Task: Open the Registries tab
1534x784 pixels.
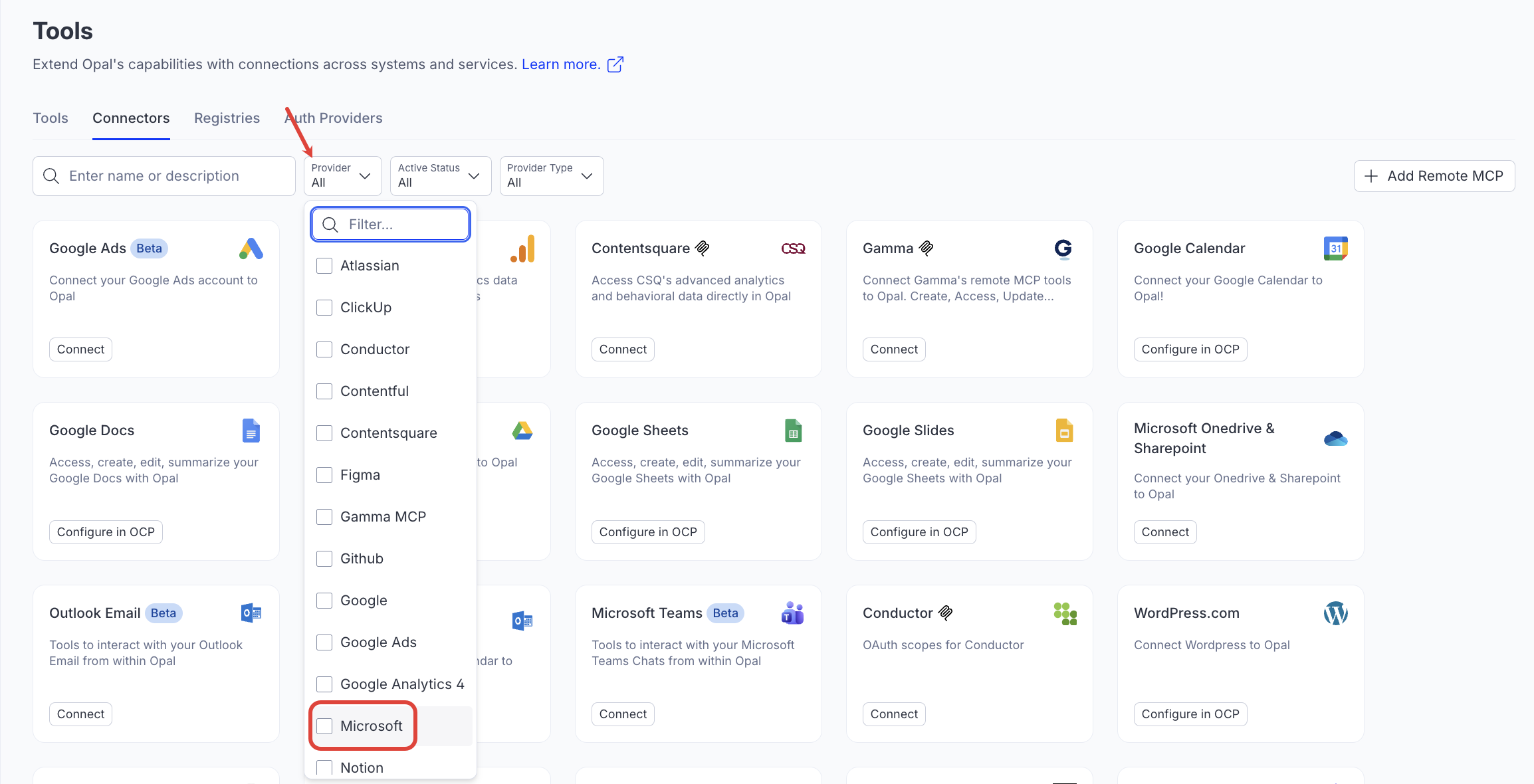Action: pyautogui.click(x=227, y=118)
